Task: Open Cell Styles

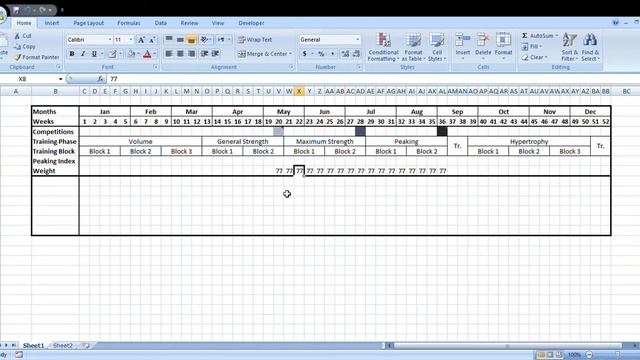Action: click(x=437, y=47)
